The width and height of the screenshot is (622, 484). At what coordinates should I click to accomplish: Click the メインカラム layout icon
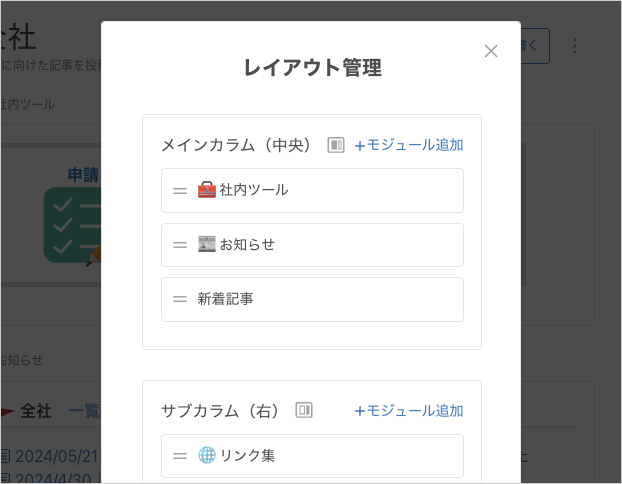click(336, 145)
